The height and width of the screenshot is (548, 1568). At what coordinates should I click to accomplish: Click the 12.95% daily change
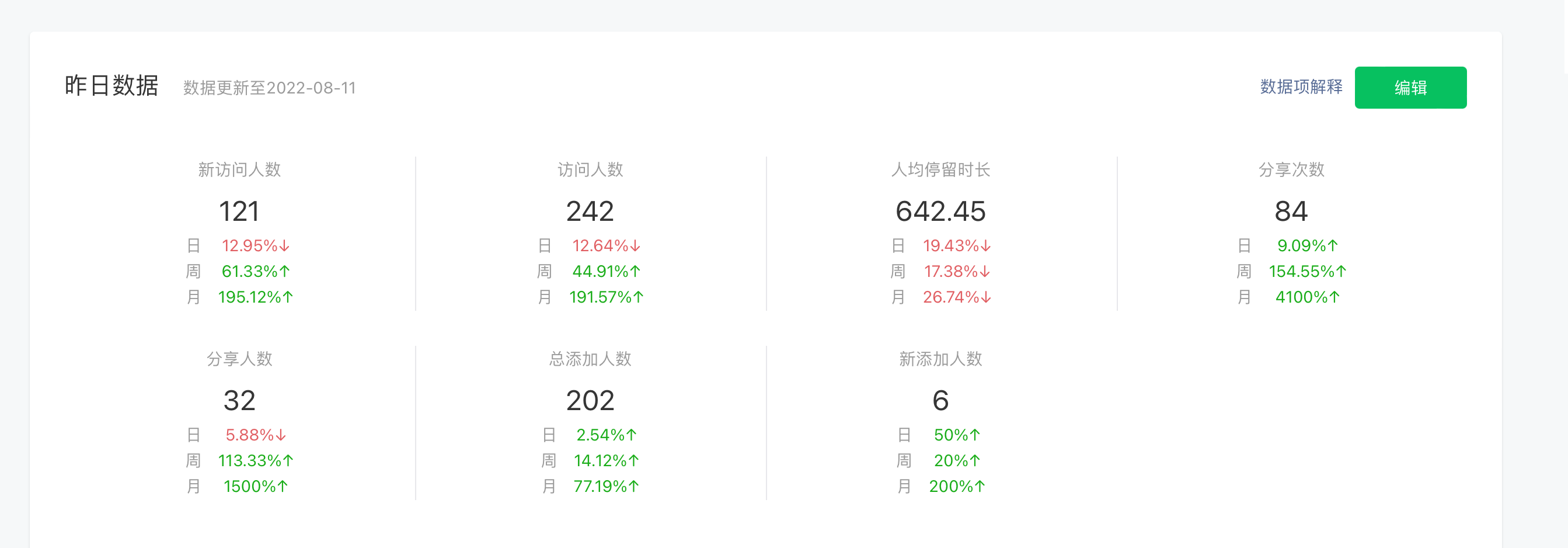(256, 246)
